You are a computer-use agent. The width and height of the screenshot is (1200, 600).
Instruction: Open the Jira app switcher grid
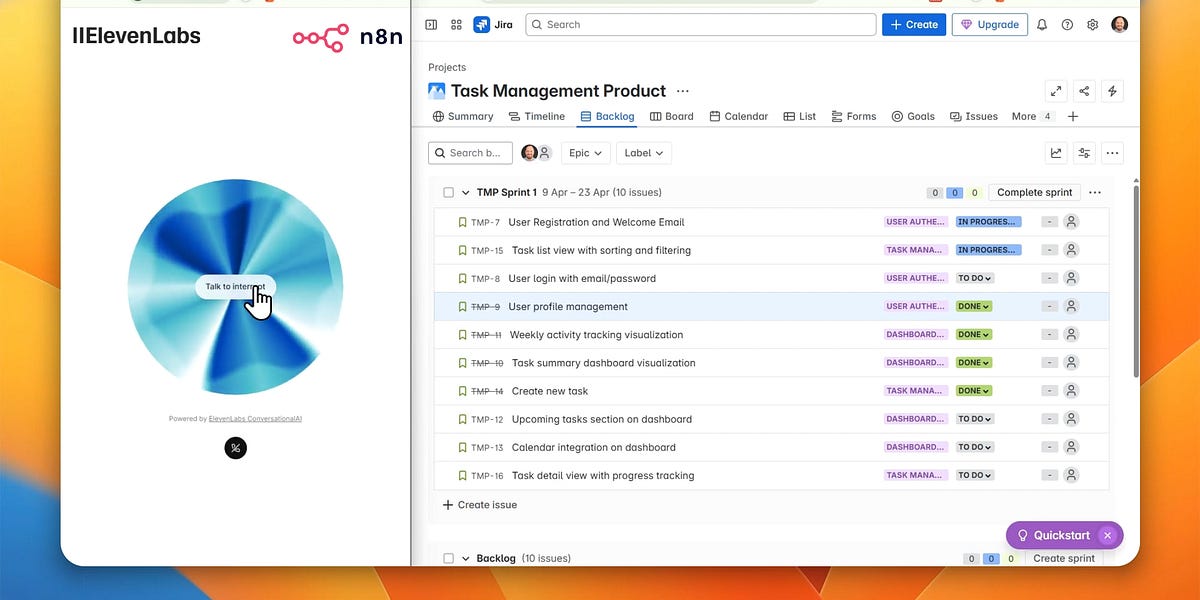click(x=456, y=24)
